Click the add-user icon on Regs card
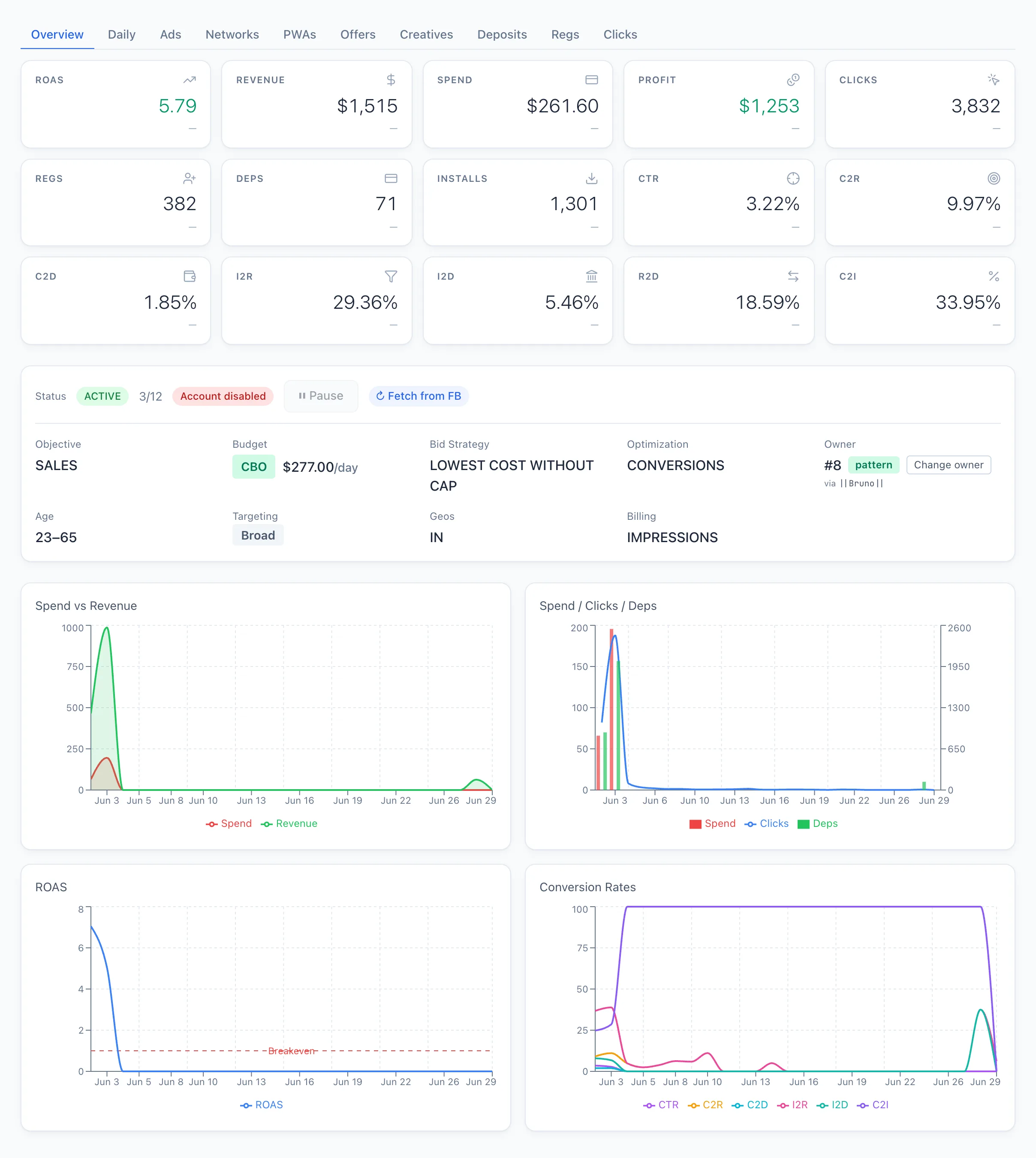Image resolution: width=1036 pixels, height=1158 pixels. tap(190, 178)
